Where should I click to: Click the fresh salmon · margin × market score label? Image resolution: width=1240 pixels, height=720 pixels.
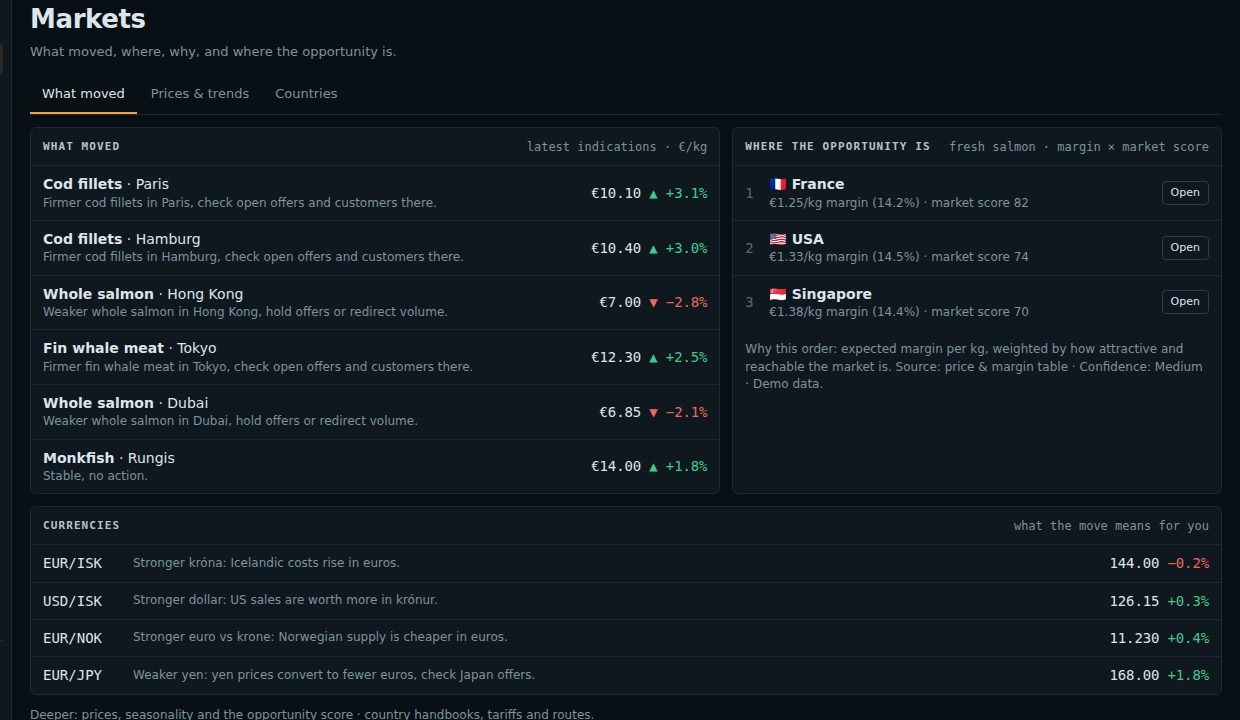point(1079,147)
